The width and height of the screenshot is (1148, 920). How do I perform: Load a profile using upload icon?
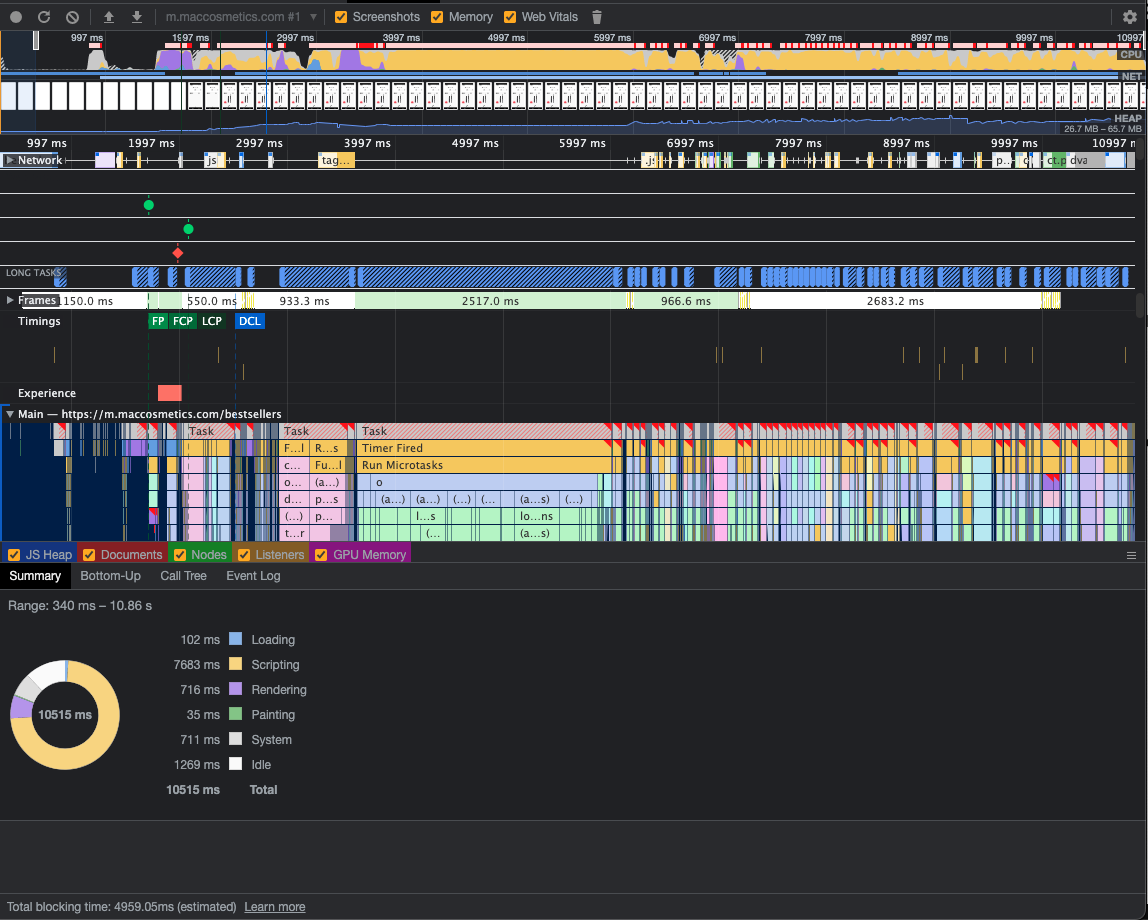(109, 17)
